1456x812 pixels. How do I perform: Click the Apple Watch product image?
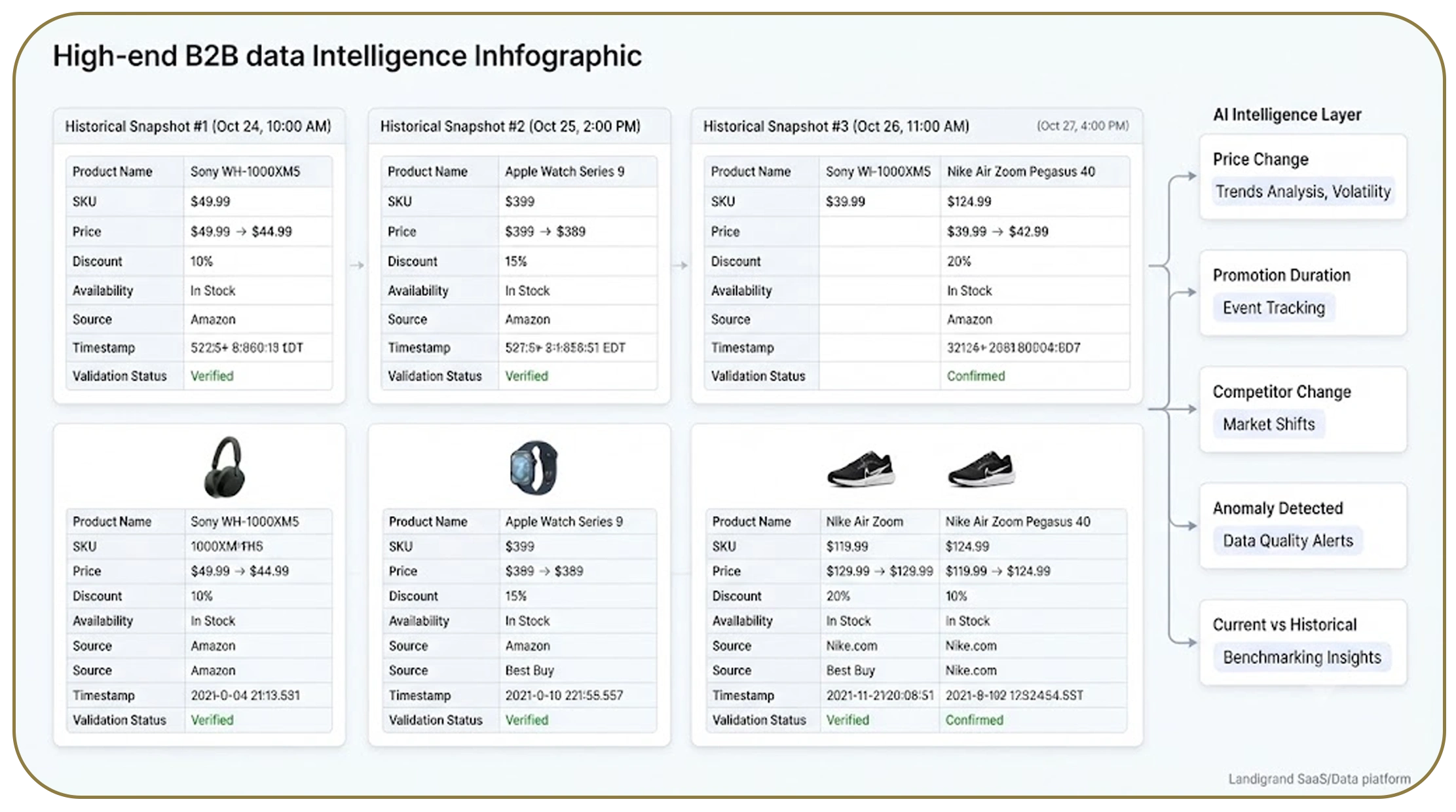[534, 468]
